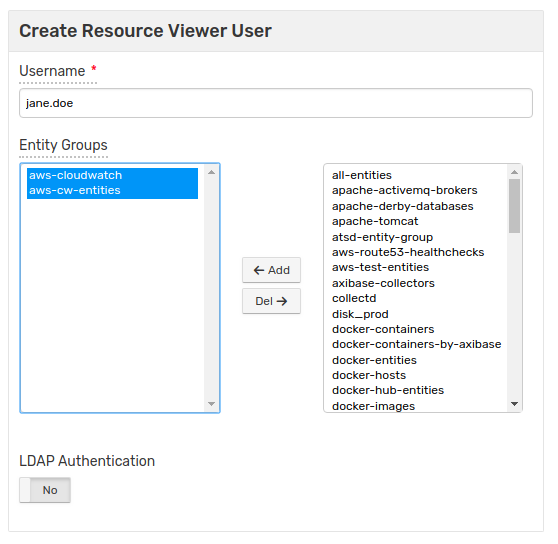Click the Del button with right arrow
The image size is (558, 544).
tap(271, 301)
